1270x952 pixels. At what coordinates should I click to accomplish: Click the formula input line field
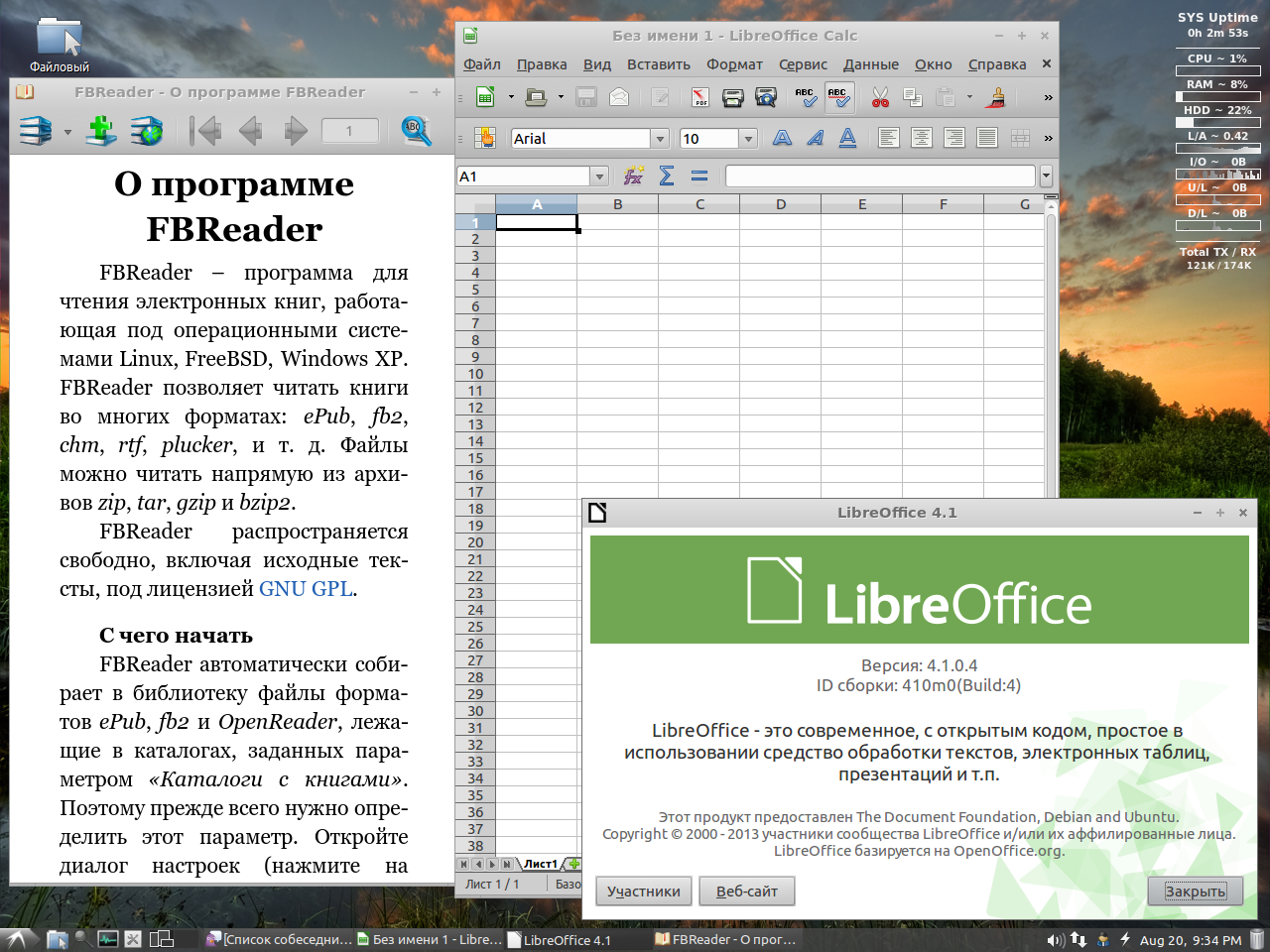coord(881,177)
